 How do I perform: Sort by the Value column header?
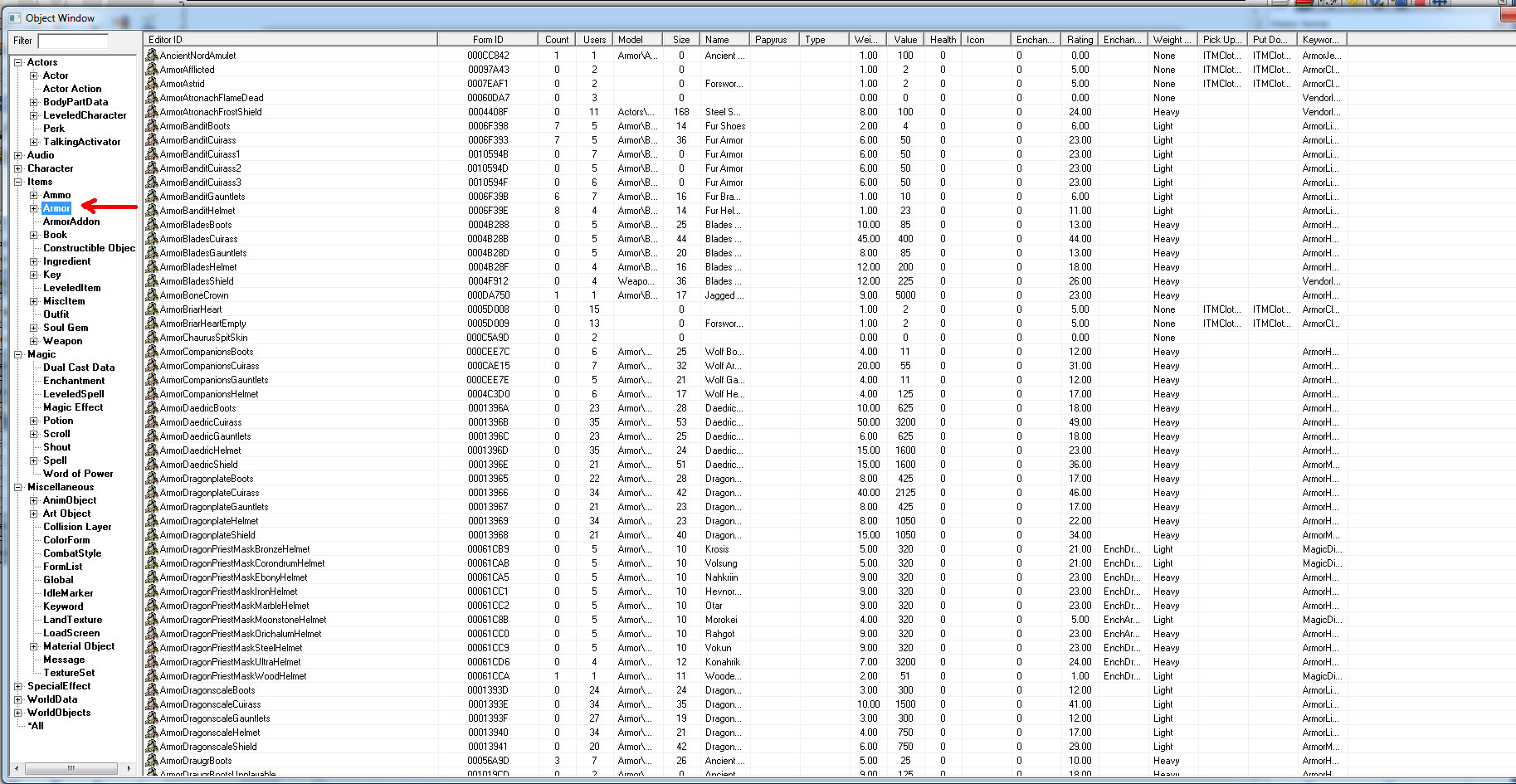(x=905, y=39)
